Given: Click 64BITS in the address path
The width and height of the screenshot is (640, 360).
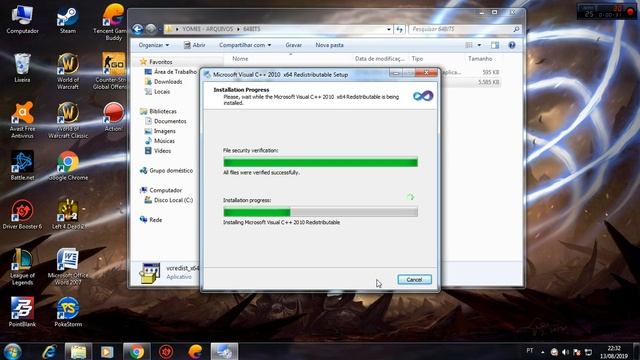Looking at the screenshot, I should point(251,29).
